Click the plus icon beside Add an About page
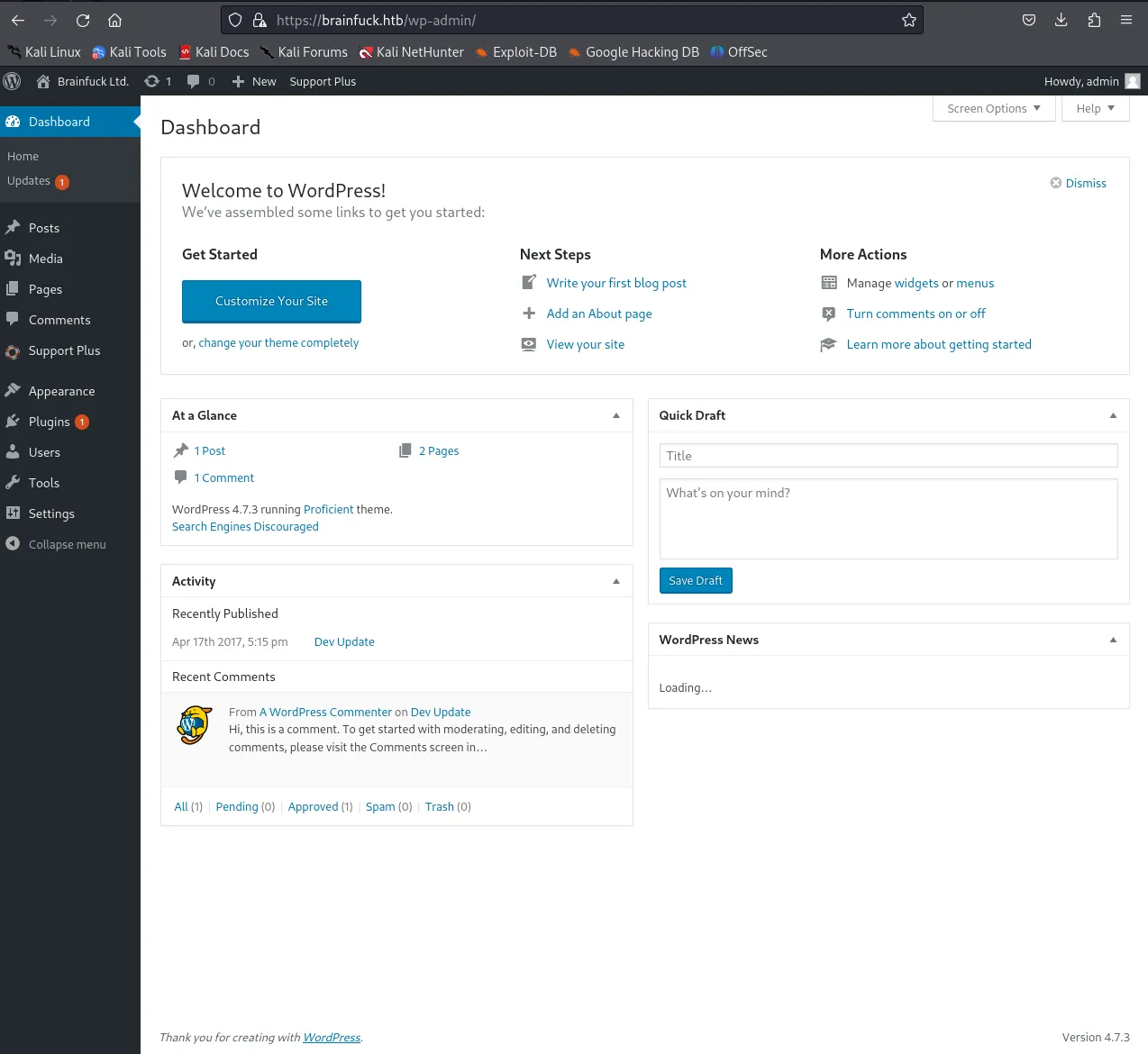The height and width of the screenshot is (1054, 1148). coord(529,313)
